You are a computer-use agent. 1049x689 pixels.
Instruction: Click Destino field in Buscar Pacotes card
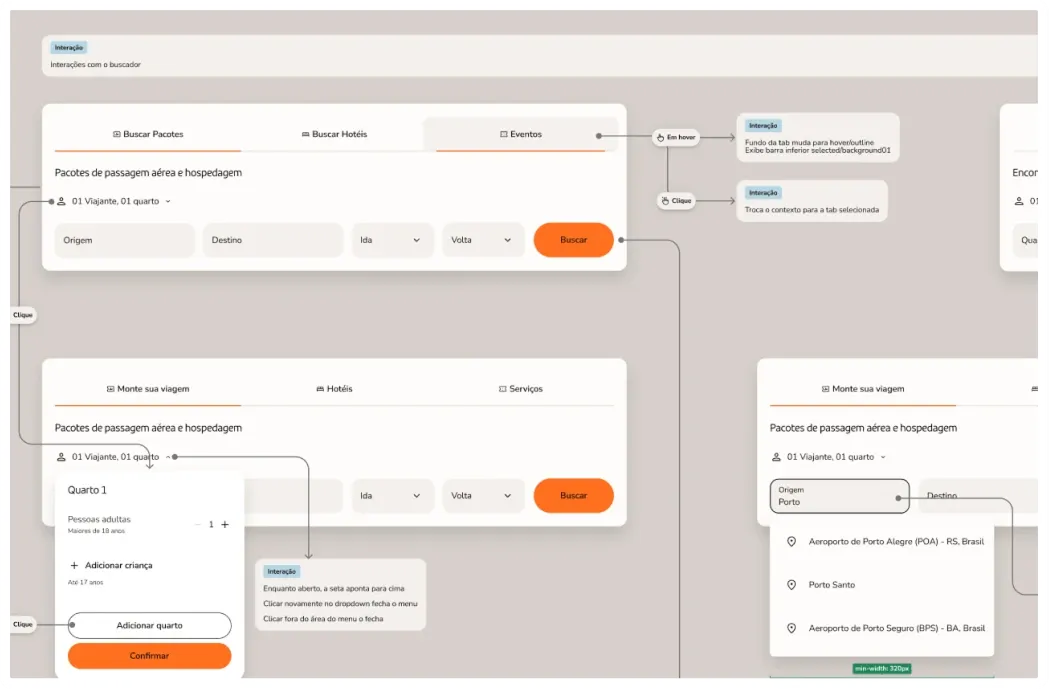273,240
